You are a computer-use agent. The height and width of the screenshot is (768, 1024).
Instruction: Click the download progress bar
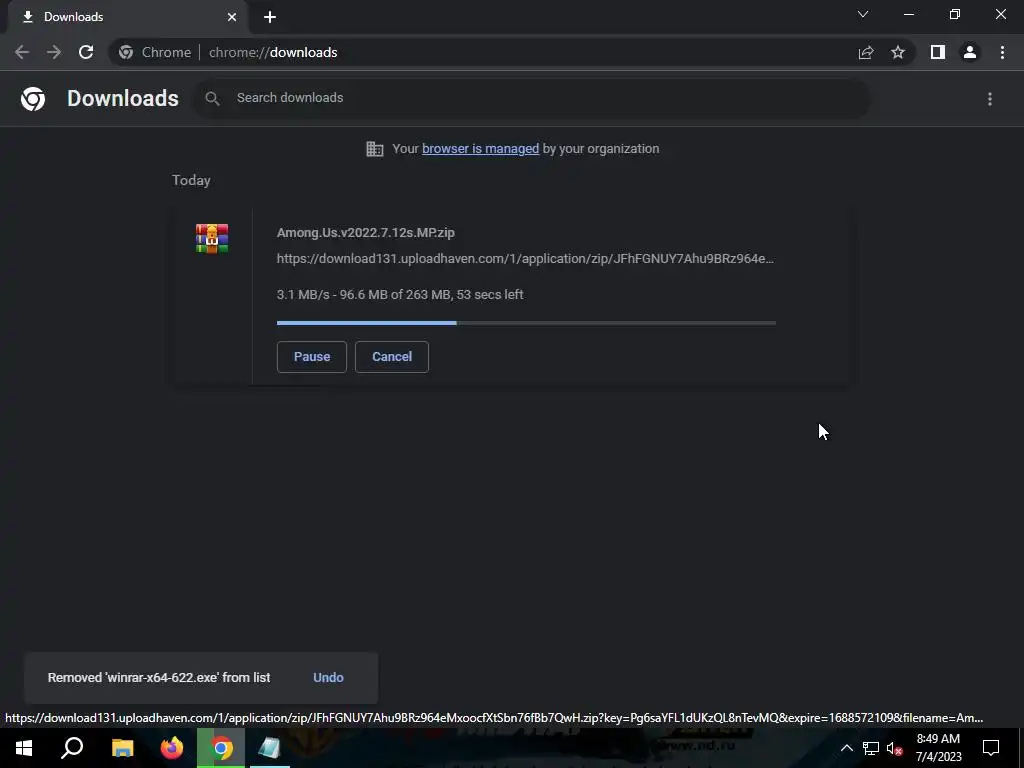point(526,323)
